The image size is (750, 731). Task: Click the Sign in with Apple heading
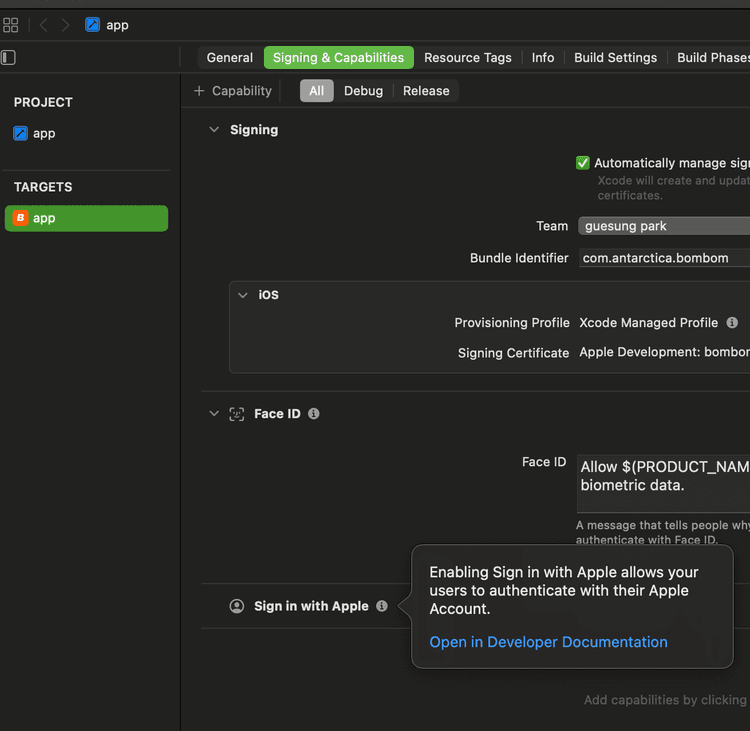coord(311,606)
